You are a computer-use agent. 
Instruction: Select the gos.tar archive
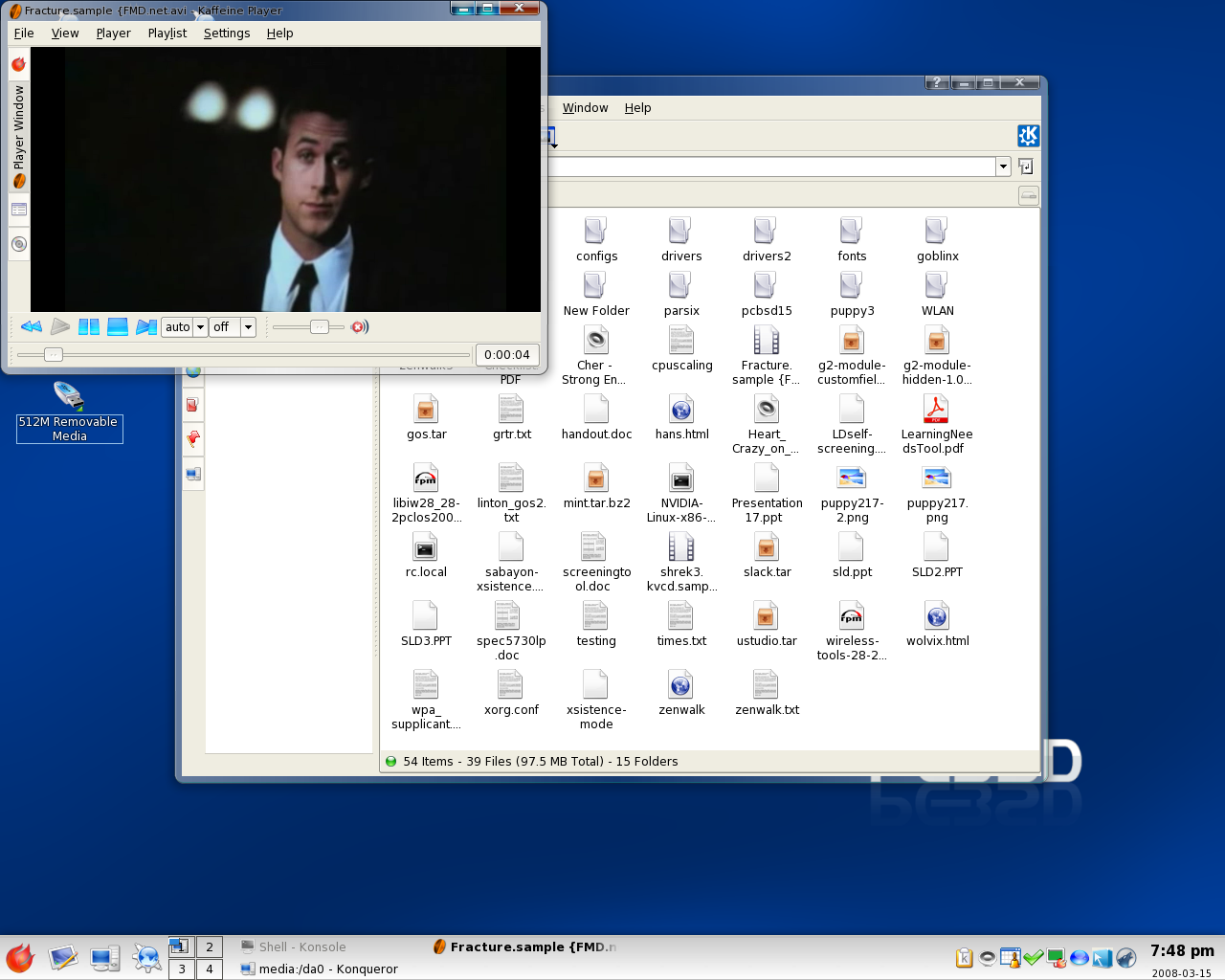[x=426, y=417]
